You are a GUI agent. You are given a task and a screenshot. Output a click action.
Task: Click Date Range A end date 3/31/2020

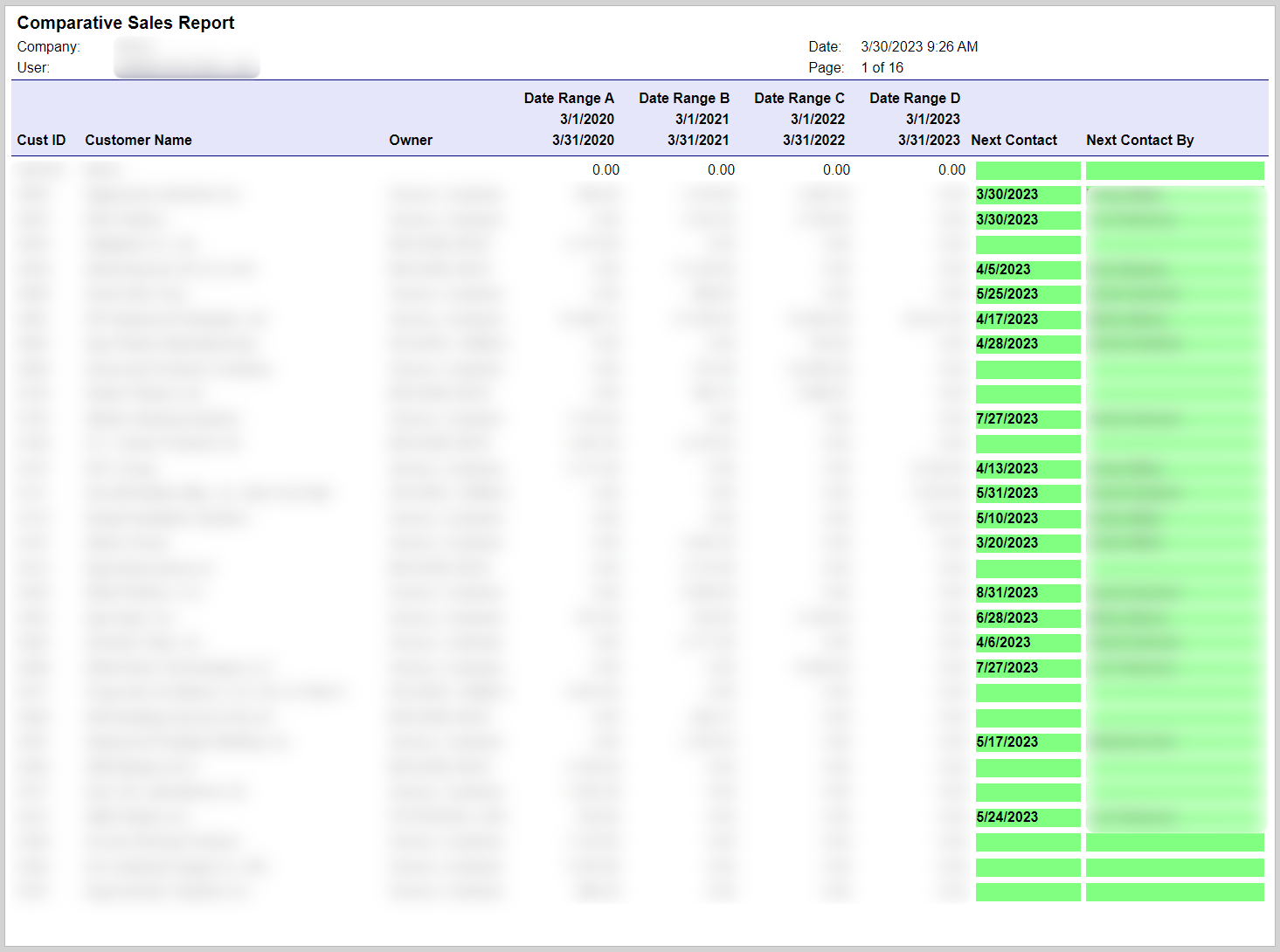[x=583, y=140]
